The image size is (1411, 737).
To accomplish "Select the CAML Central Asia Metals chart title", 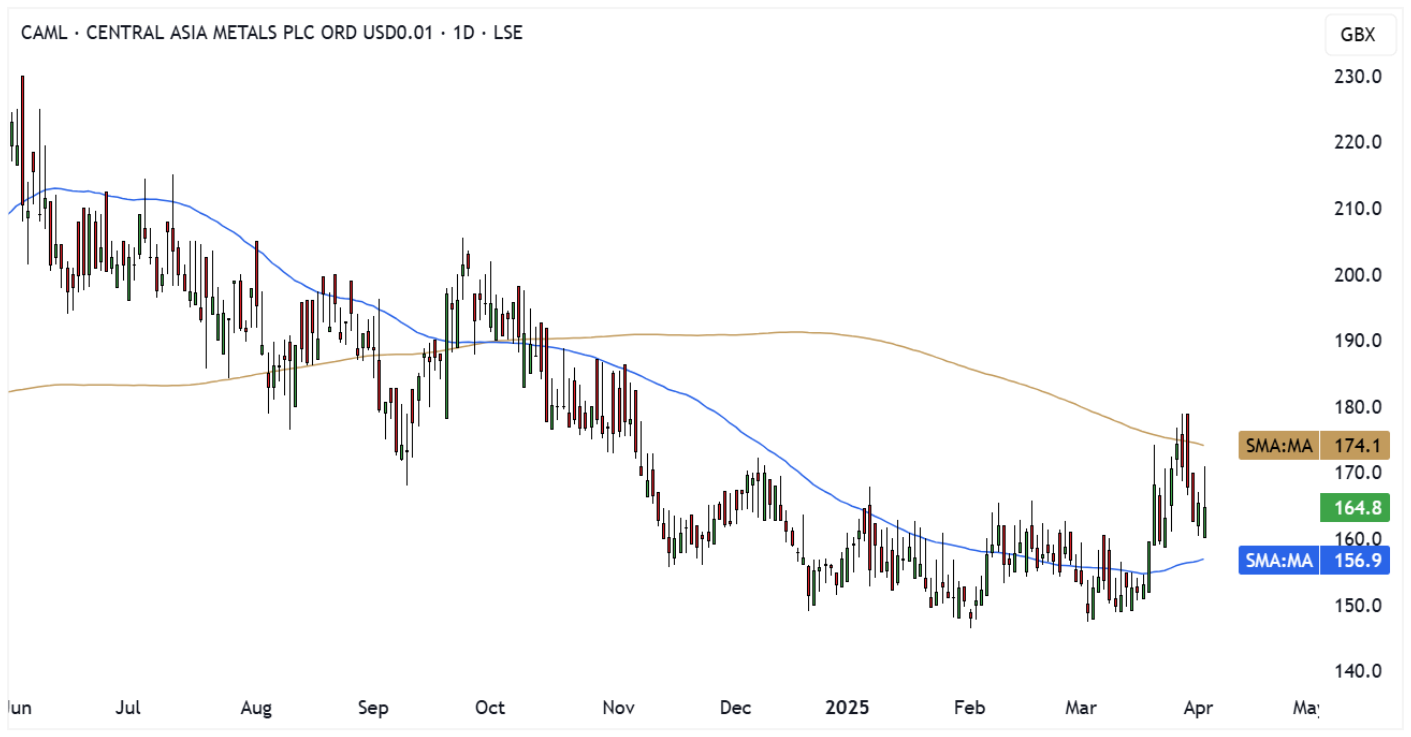I will [272, 32].
